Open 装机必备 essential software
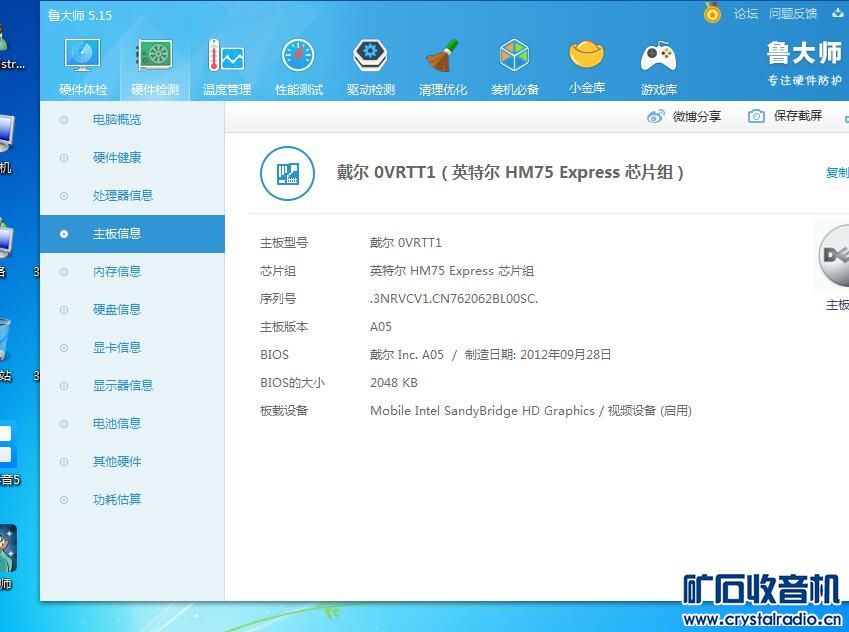849x632 pixels. 515,66
